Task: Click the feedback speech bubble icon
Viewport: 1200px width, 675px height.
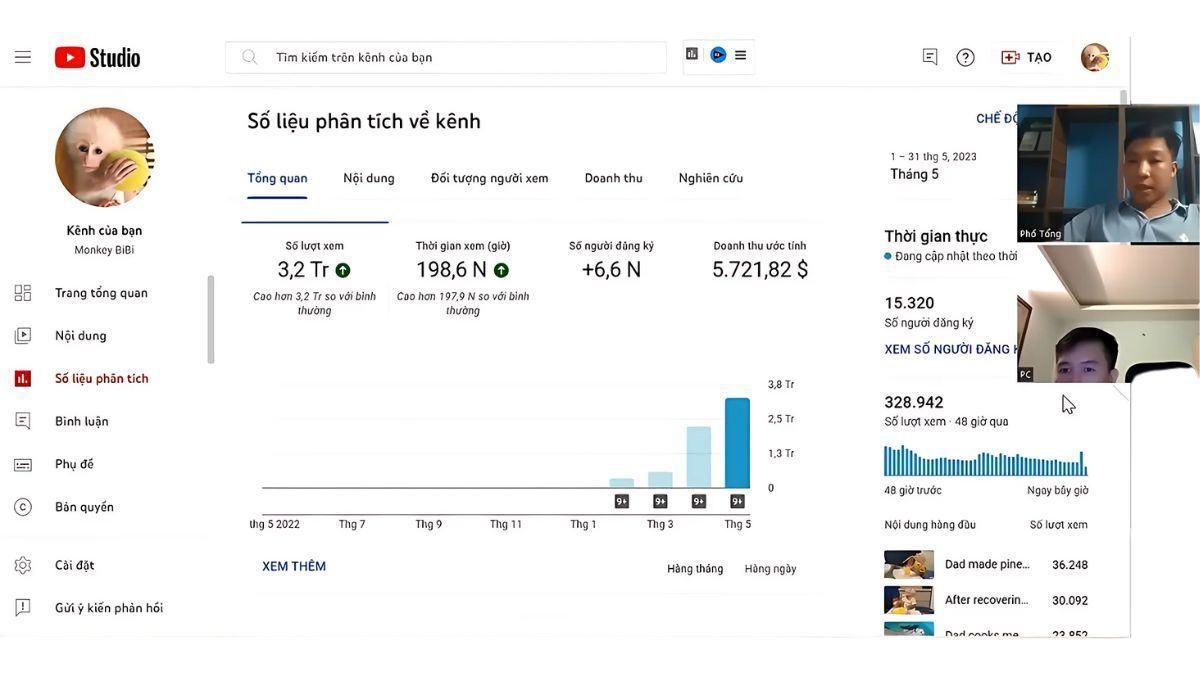Action: [928, 56]
